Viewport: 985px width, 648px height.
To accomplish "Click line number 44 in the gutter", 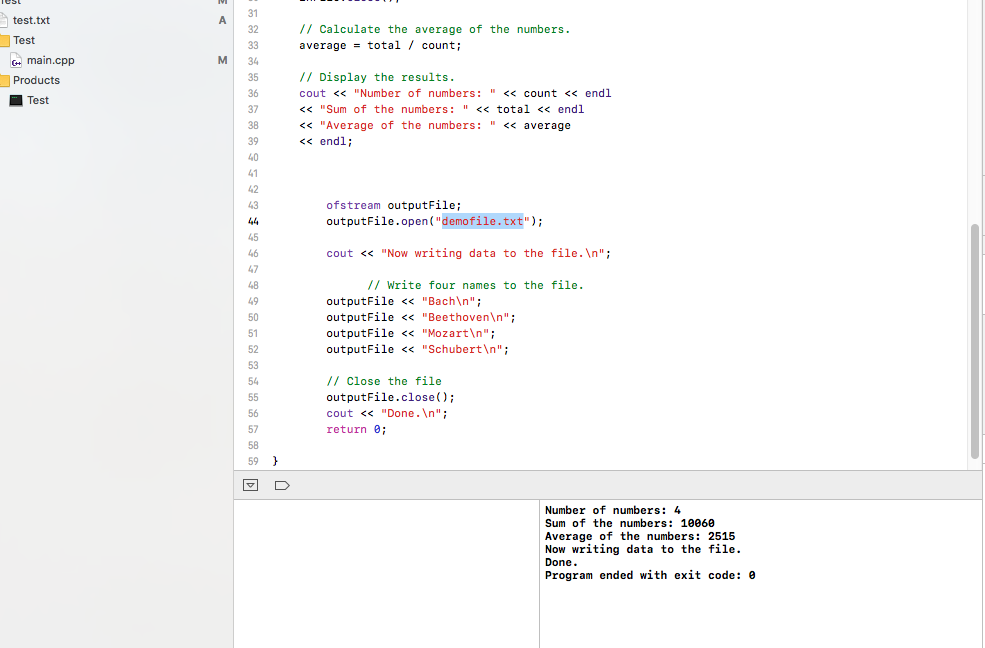I will point(253,221).
